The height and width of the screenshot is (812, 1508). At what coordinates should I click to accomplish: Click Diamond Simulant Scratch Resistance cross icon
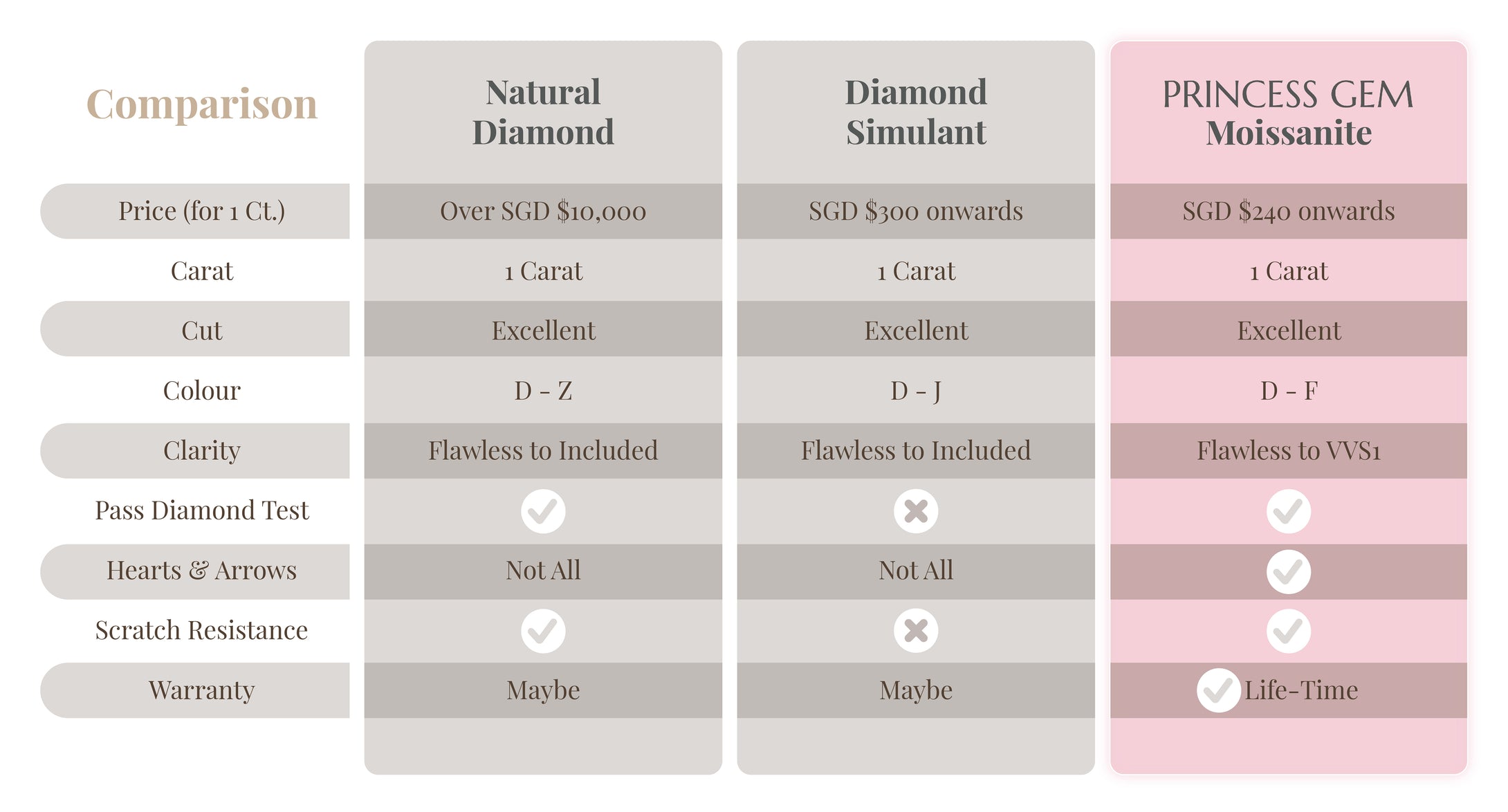(916, 631)
